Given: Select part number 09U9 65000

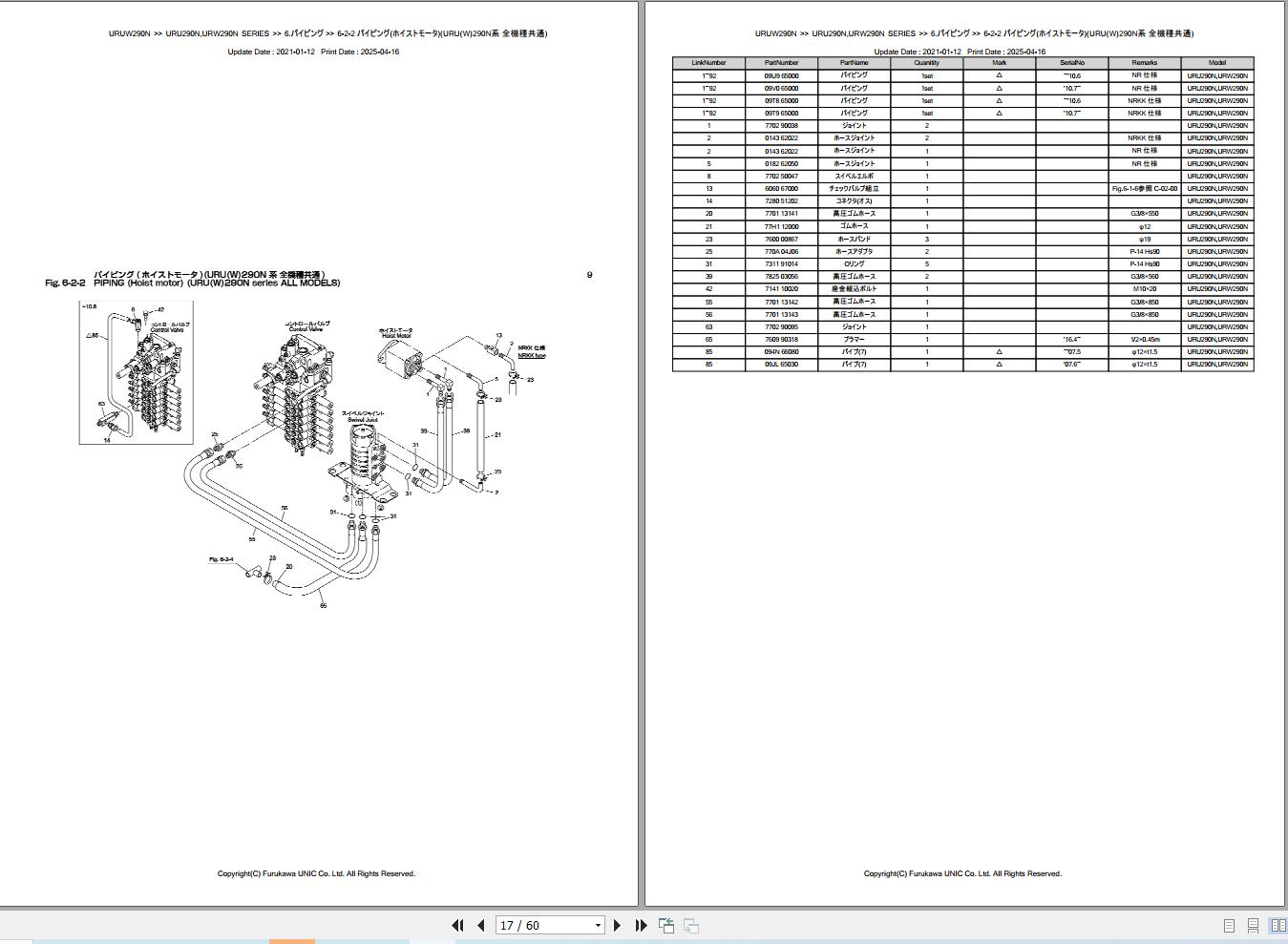Looking at the screenshot, I should 781,75.
